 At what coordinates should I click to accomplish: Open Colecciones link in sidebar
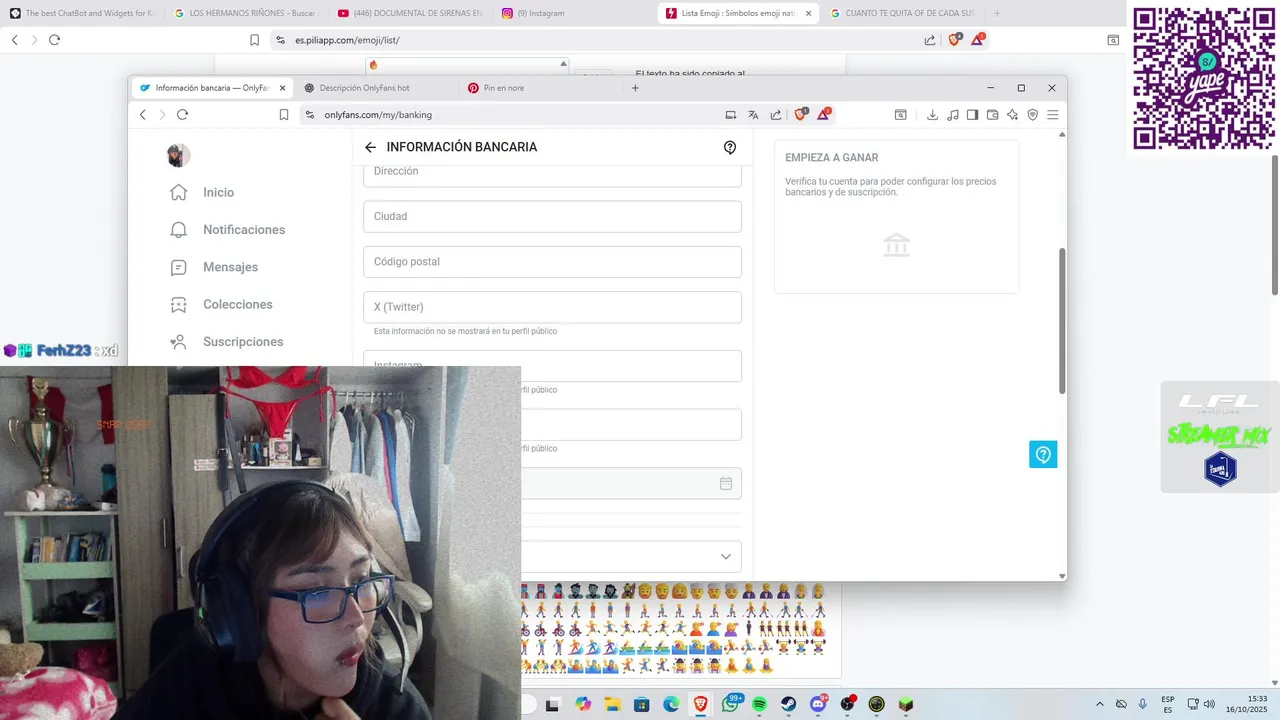pos(238,304)
